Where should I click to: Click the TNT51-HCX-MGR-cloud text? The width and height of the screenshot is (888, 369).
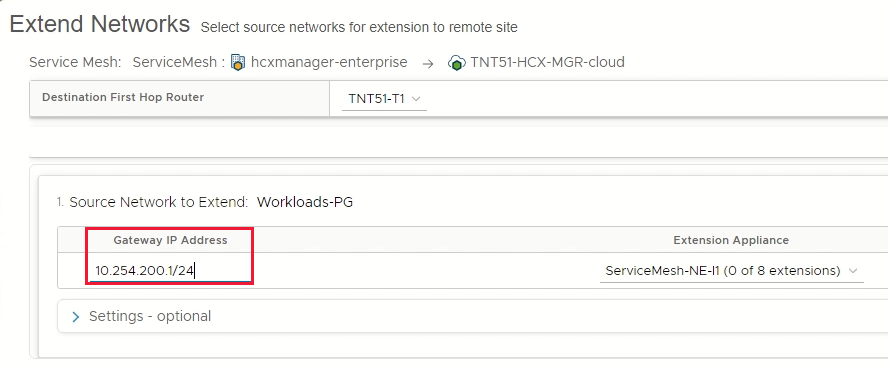pyautogui.click(x=548, y=62)
